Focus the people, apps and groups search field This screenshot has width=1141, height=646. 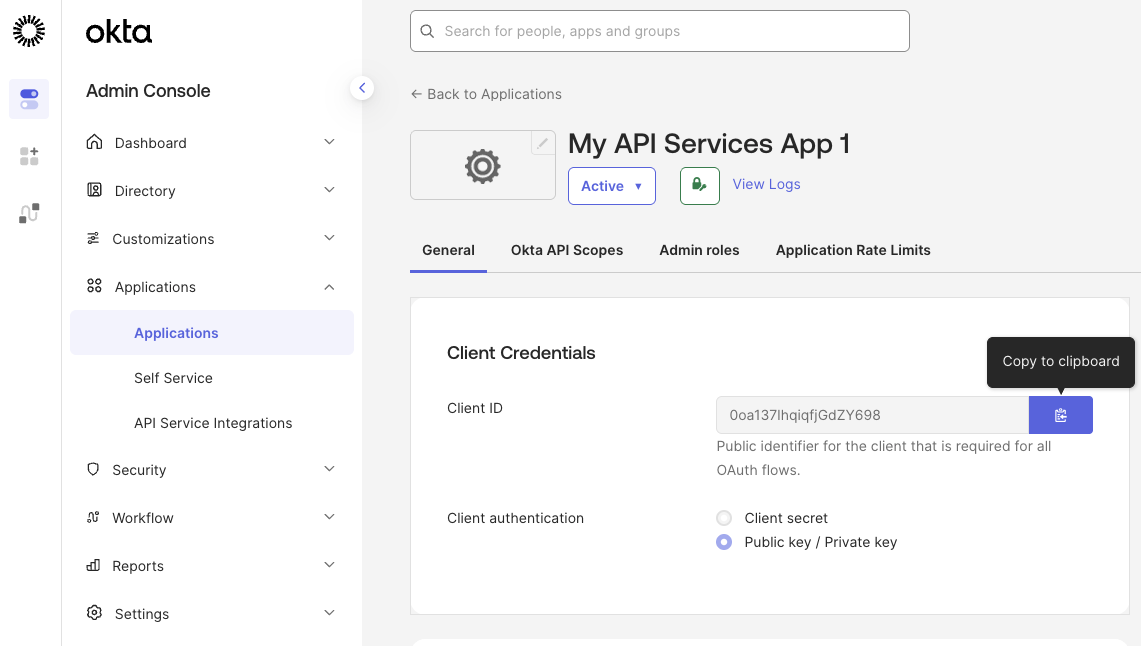[660, 31]
